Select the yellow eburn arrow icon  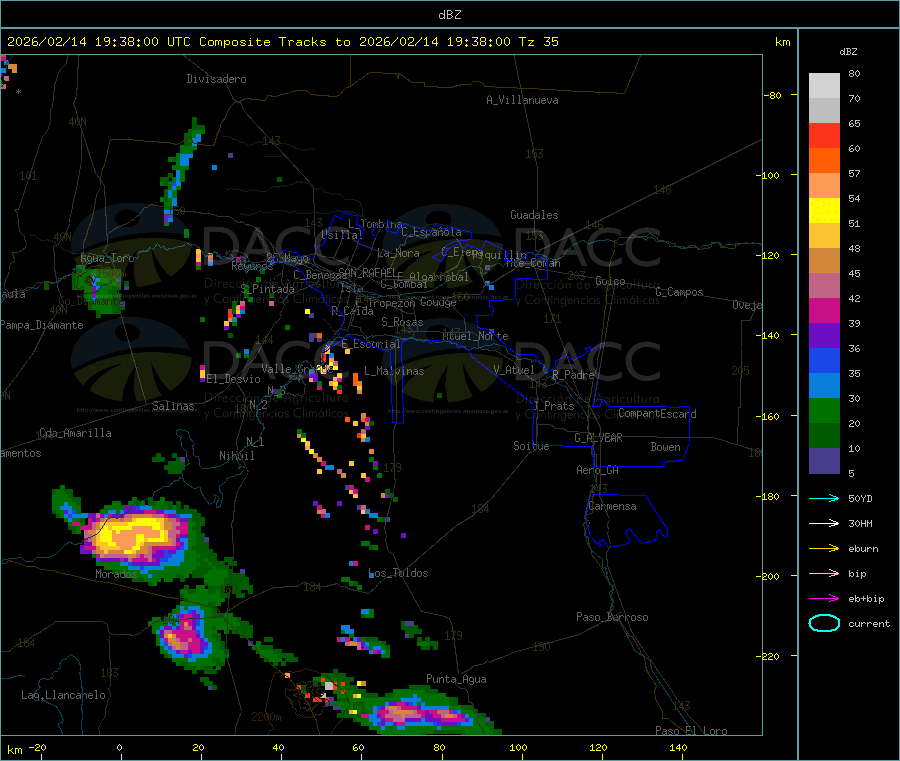824,548
